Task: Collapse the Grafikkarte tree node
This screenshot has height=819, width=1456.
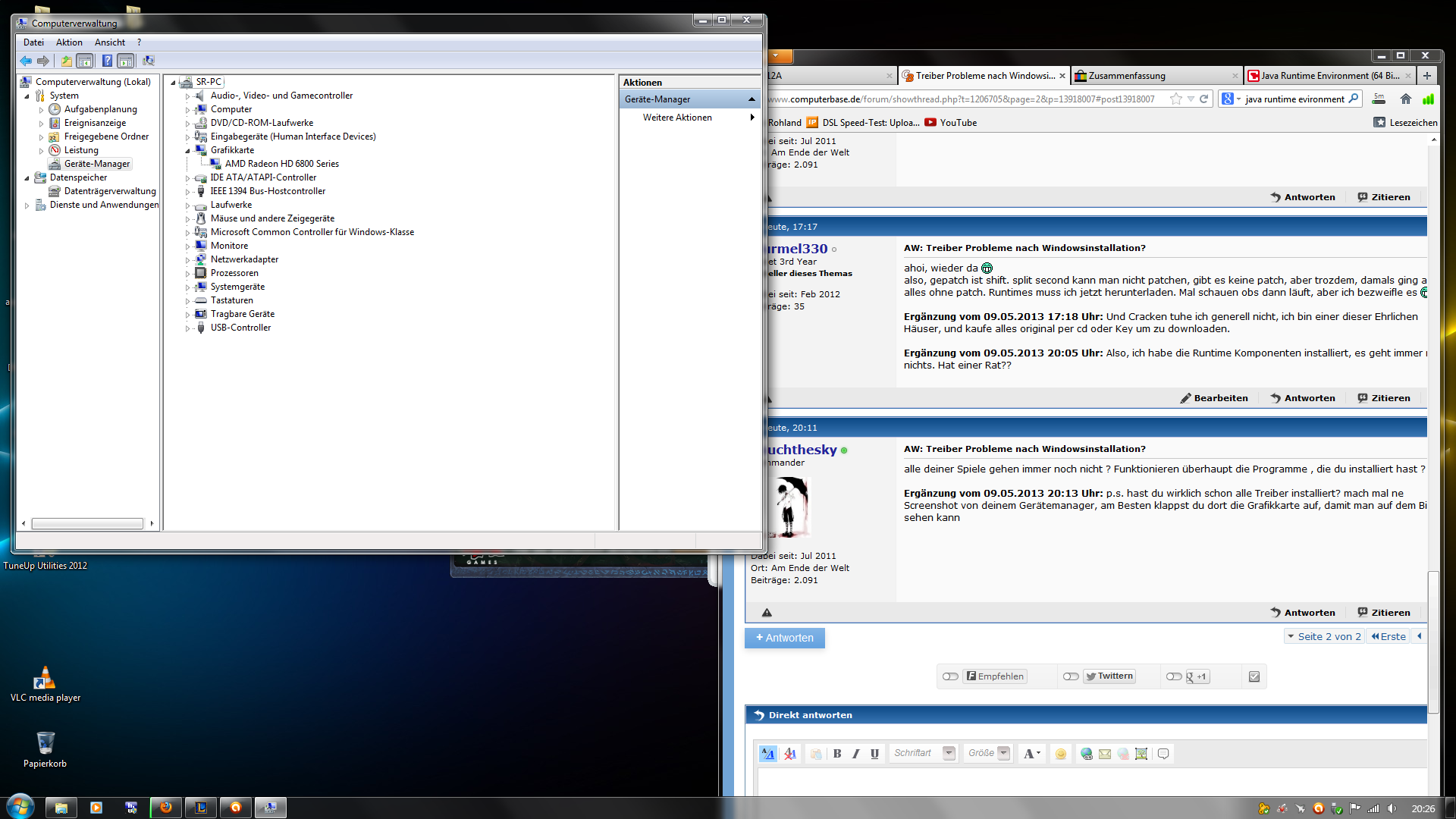Action: point(187,151)
